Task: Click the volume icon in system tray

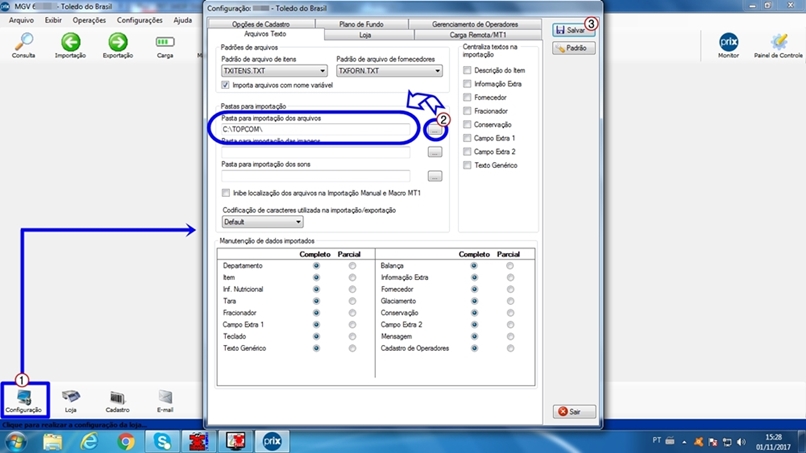Action: click(741, 442)
